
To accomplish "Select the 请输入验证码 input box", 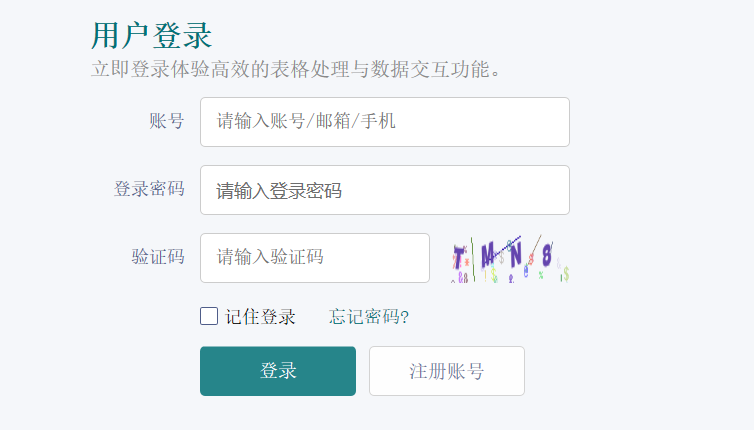I will coord(314,257).
